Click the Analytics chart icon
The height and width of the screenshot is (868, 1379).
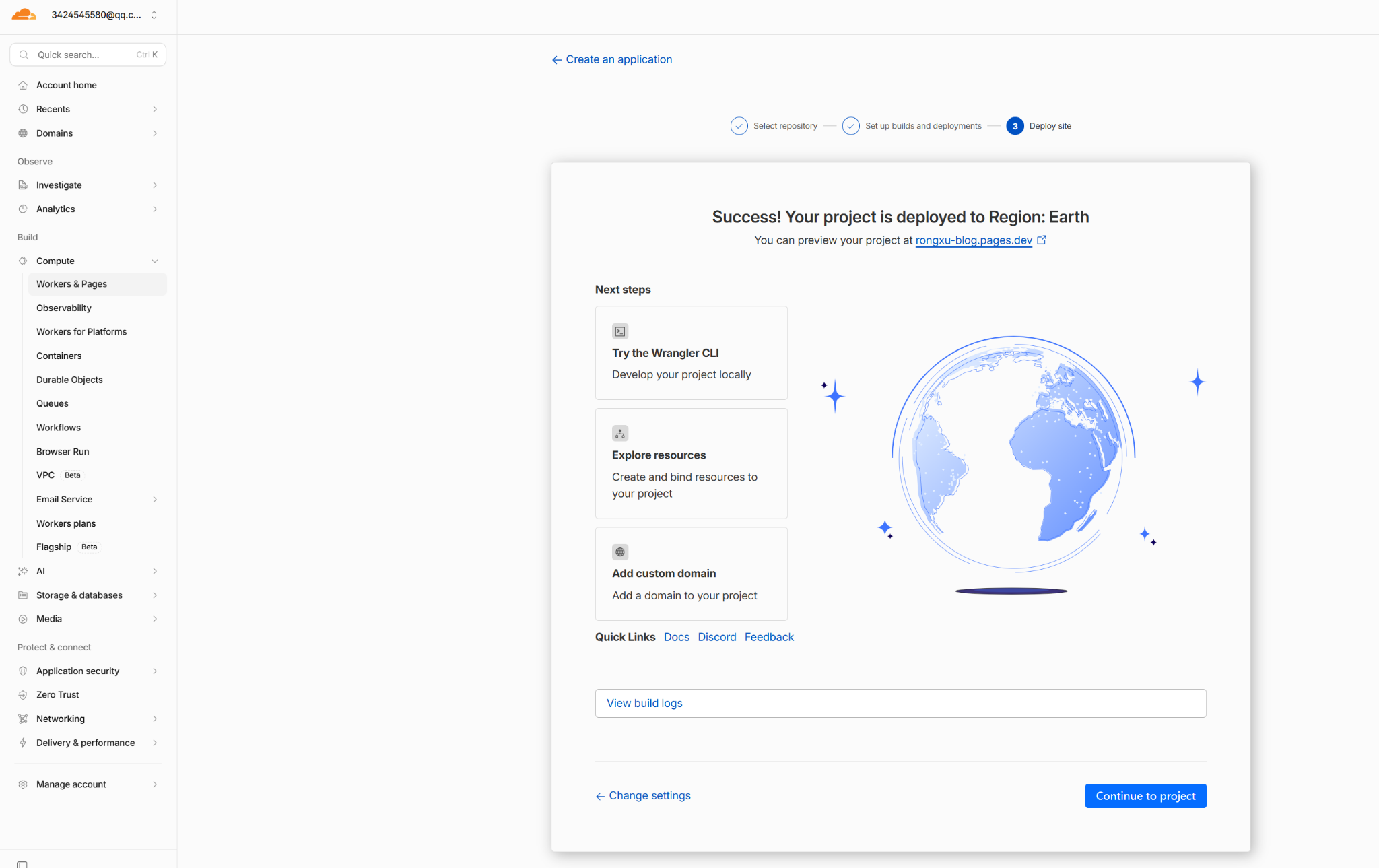[23, 209]
